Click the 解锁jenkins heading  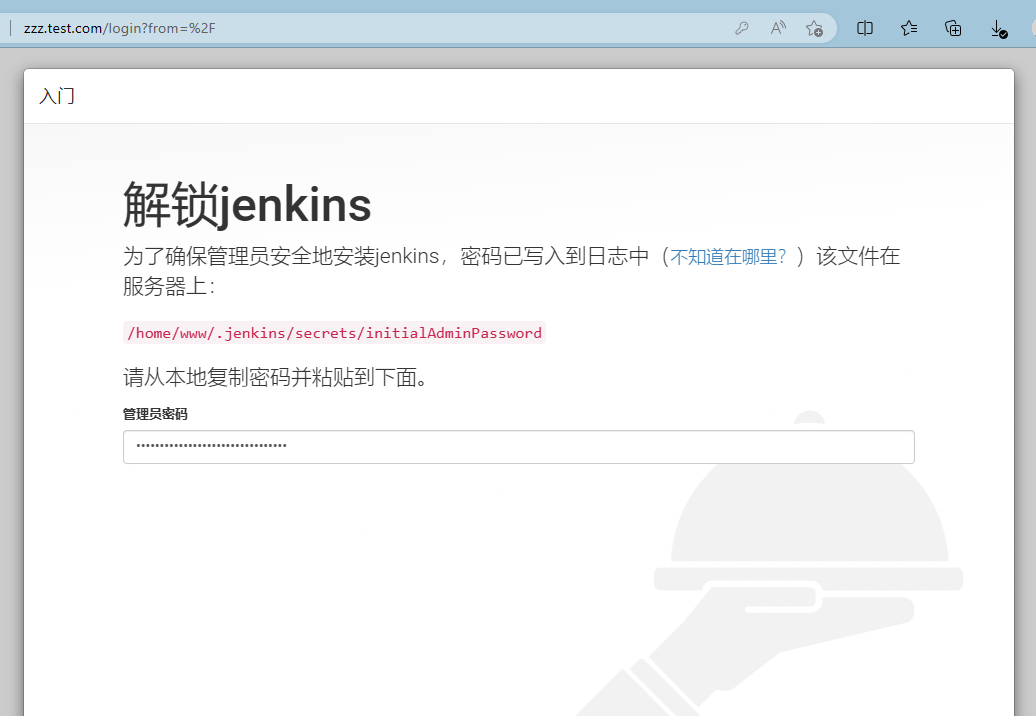pos(247,205)
